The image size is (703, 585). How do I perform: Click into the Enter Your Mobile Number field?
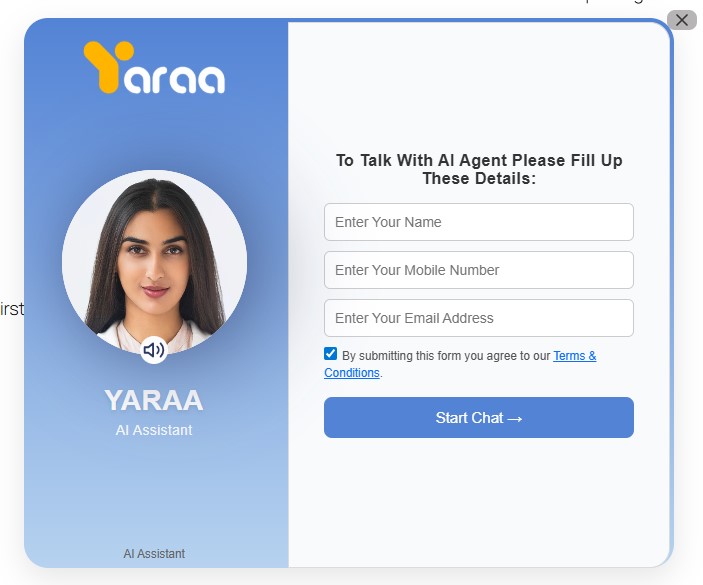pos(479,270)
